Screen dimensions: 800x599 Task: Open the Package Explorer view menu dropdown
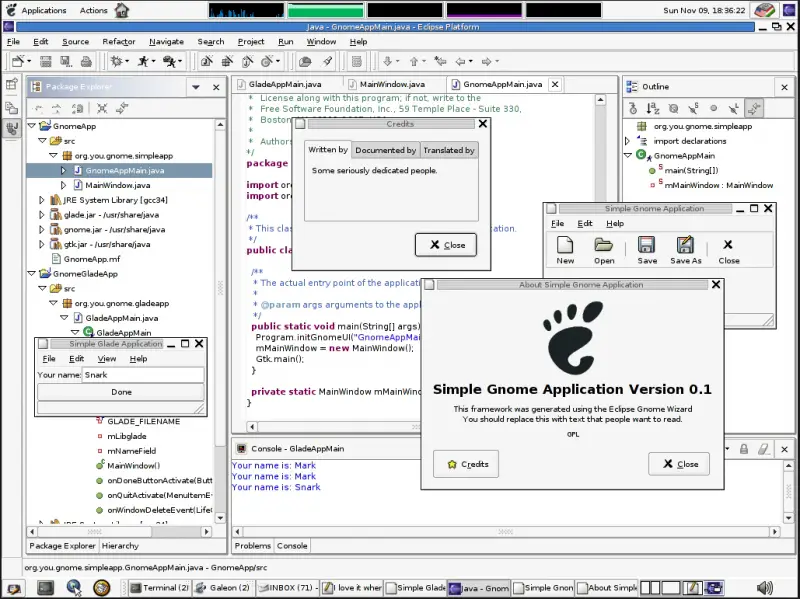coord(195,87)
